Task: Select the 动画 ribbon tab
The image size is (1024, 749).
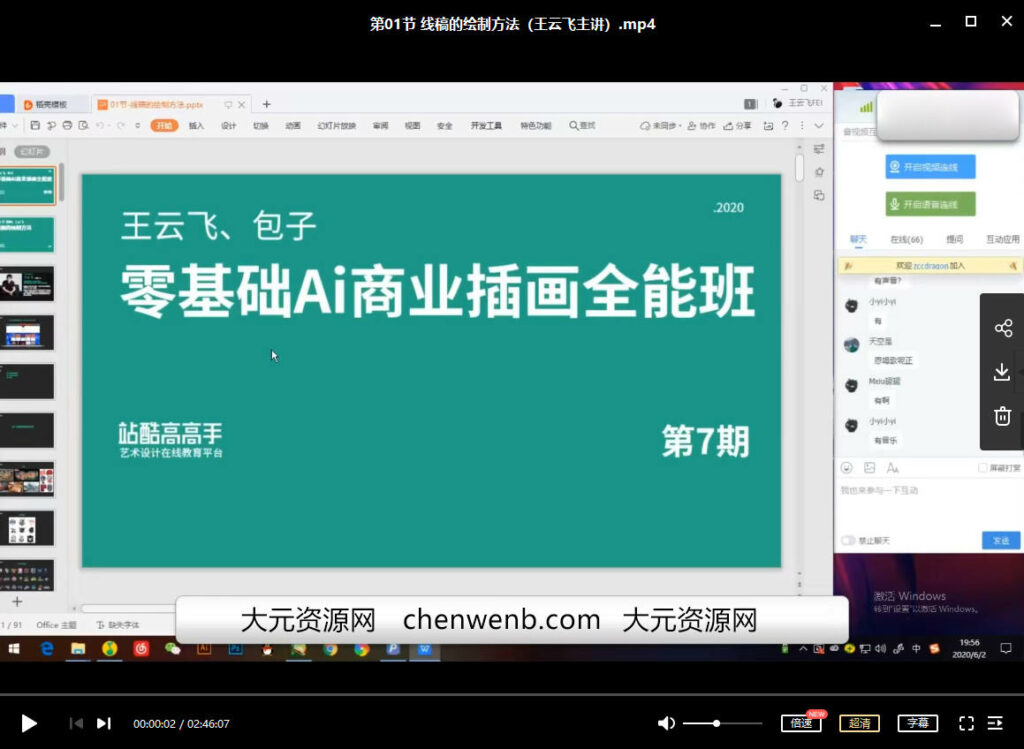Action: coord(293,125)
